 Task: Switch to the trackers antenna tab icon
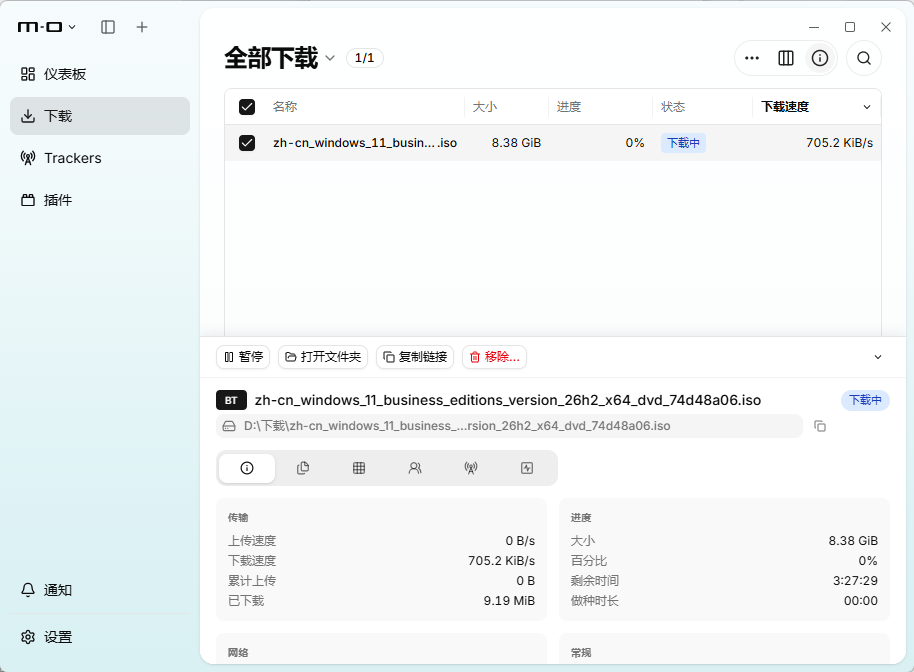pyautogui.click(x=471, y=468)
